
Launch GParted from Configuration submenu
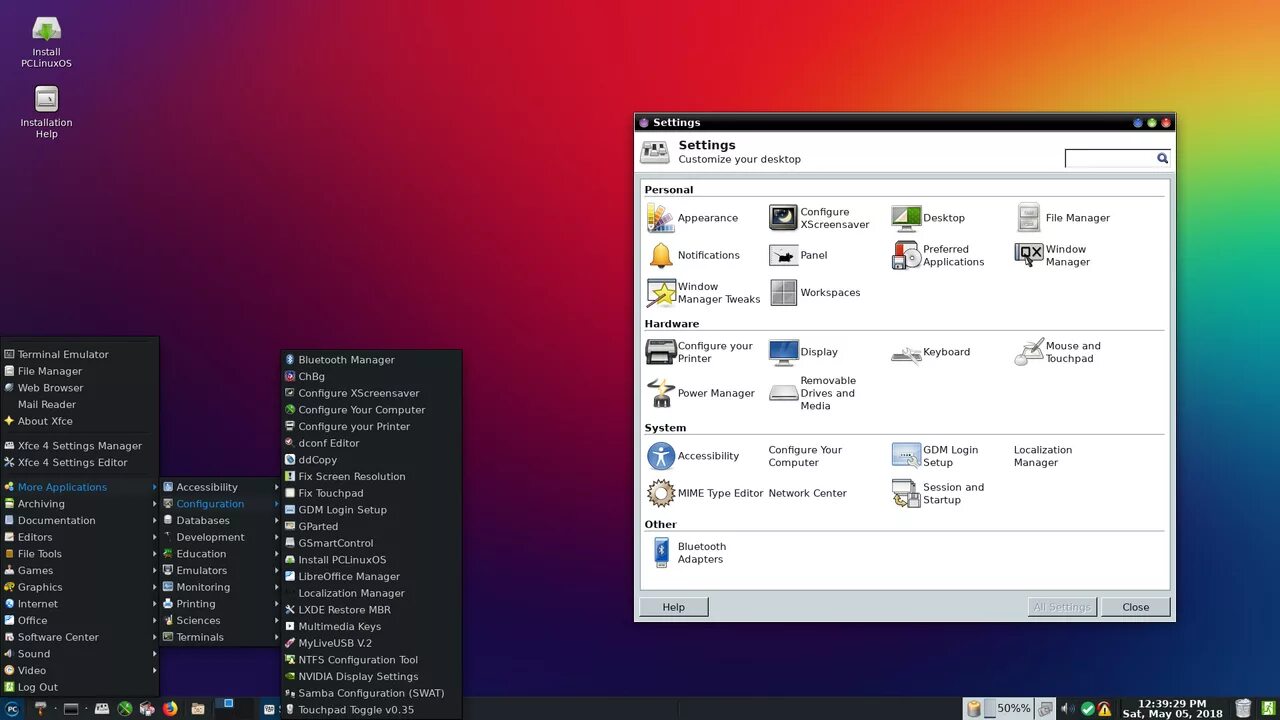(372, 526)
